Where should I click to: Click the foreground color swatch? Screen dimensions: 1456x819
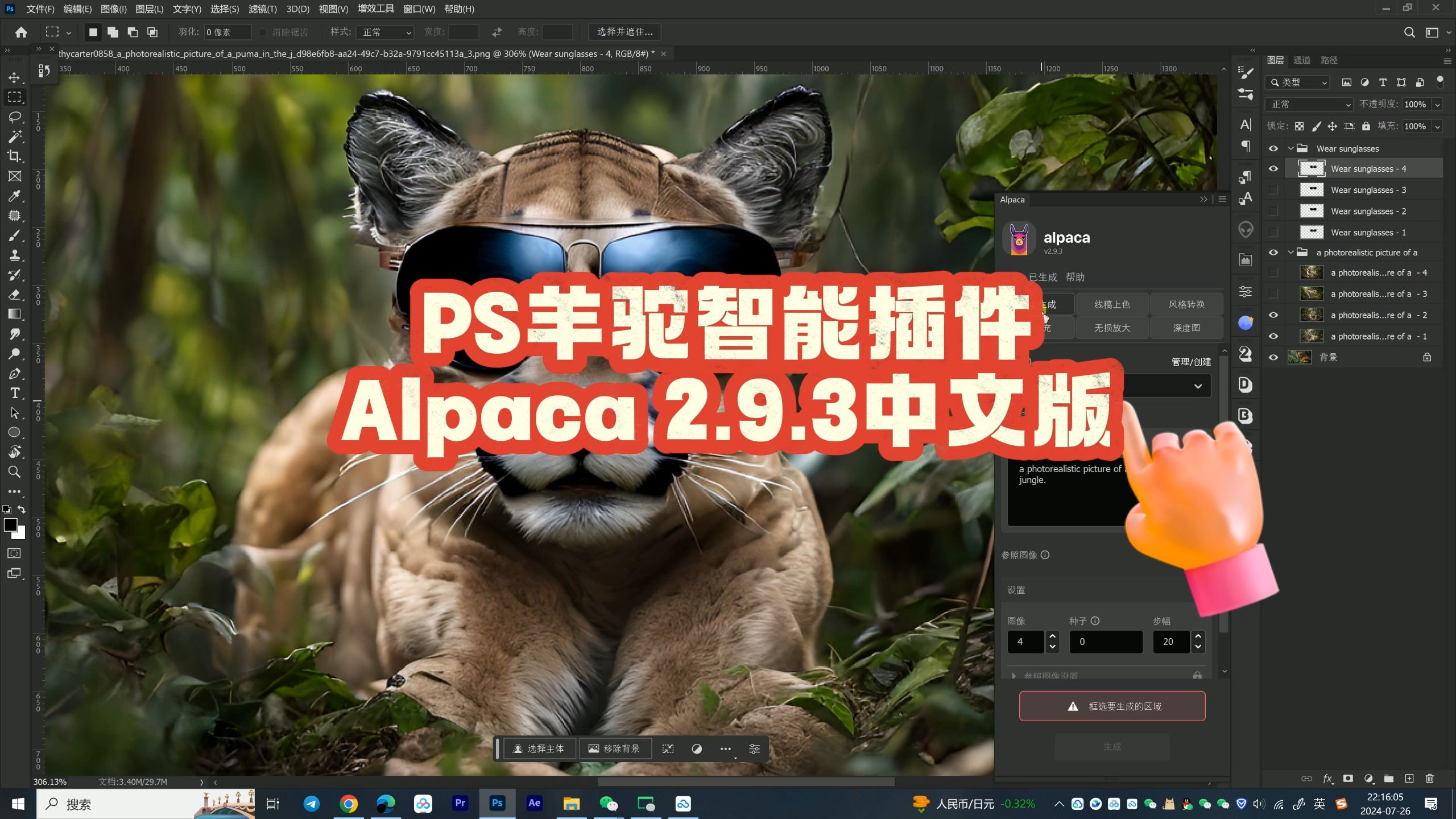pyautogui.click(x=10, y=524)
